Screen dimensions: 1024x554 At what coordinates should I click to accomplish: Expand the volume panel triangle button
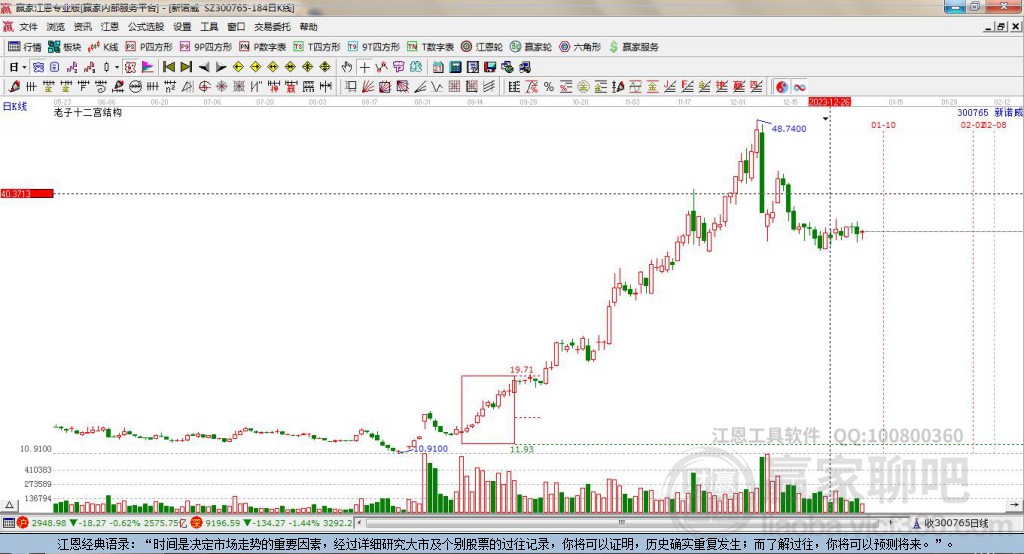tap(9, 505)
